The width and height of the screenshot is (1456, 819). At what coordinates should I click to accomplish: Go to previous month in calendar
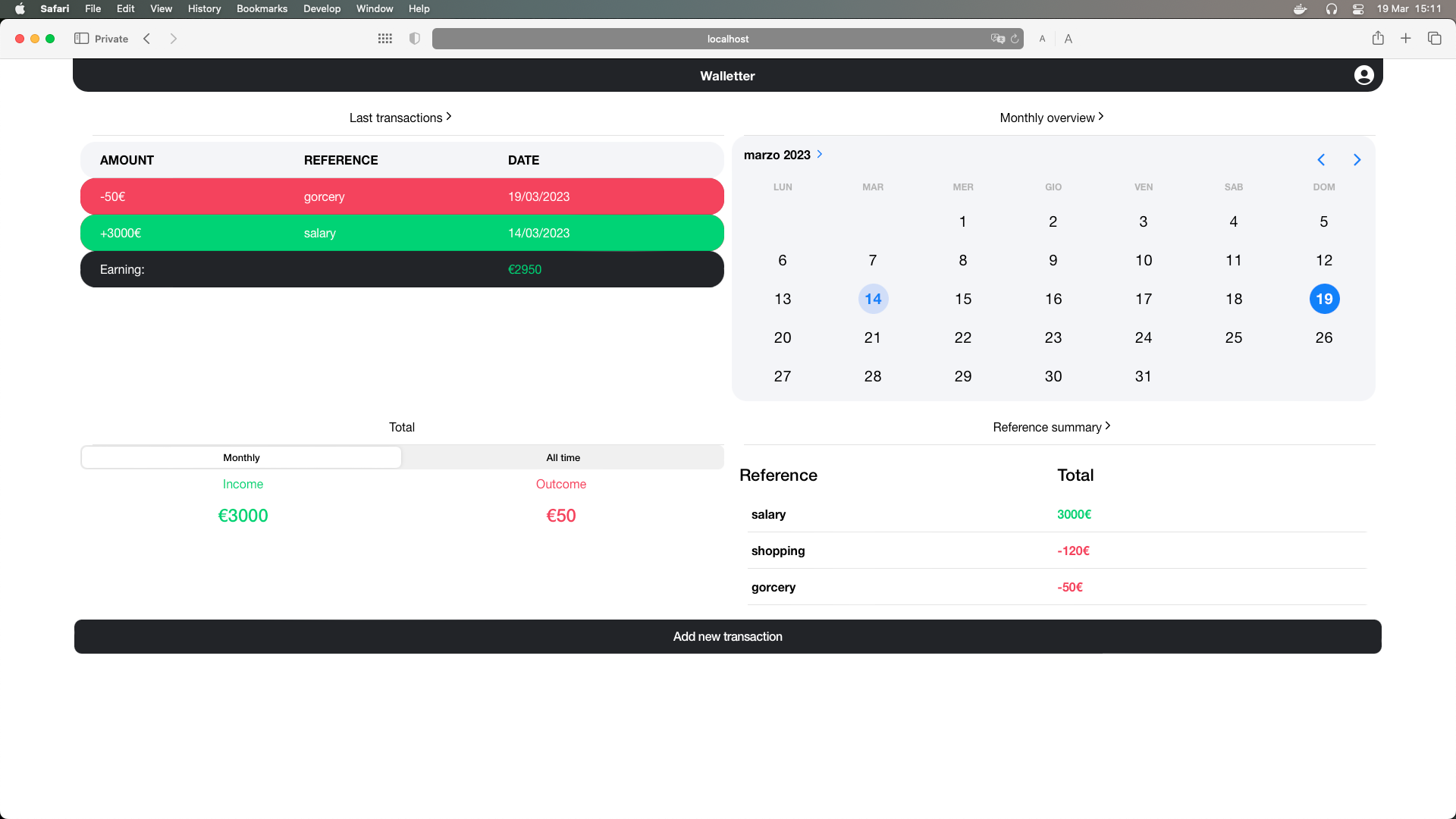point(1321,159)
